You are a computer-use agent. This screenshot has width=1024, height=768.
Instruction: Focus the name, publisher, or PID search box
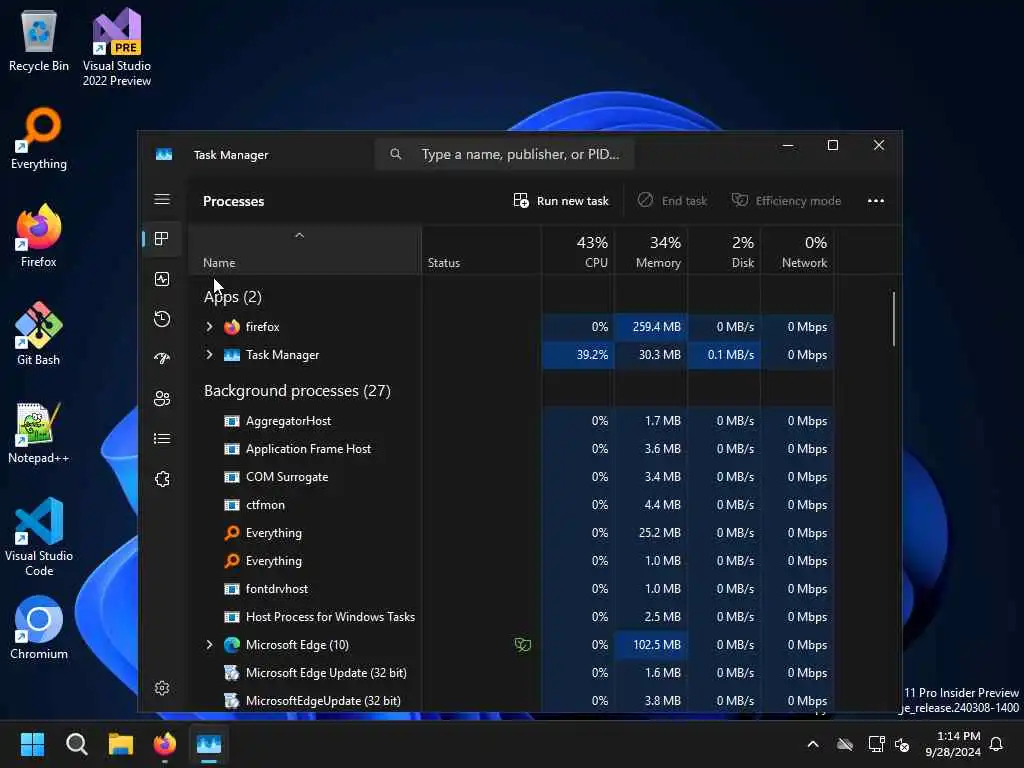[x=504, y=154]
